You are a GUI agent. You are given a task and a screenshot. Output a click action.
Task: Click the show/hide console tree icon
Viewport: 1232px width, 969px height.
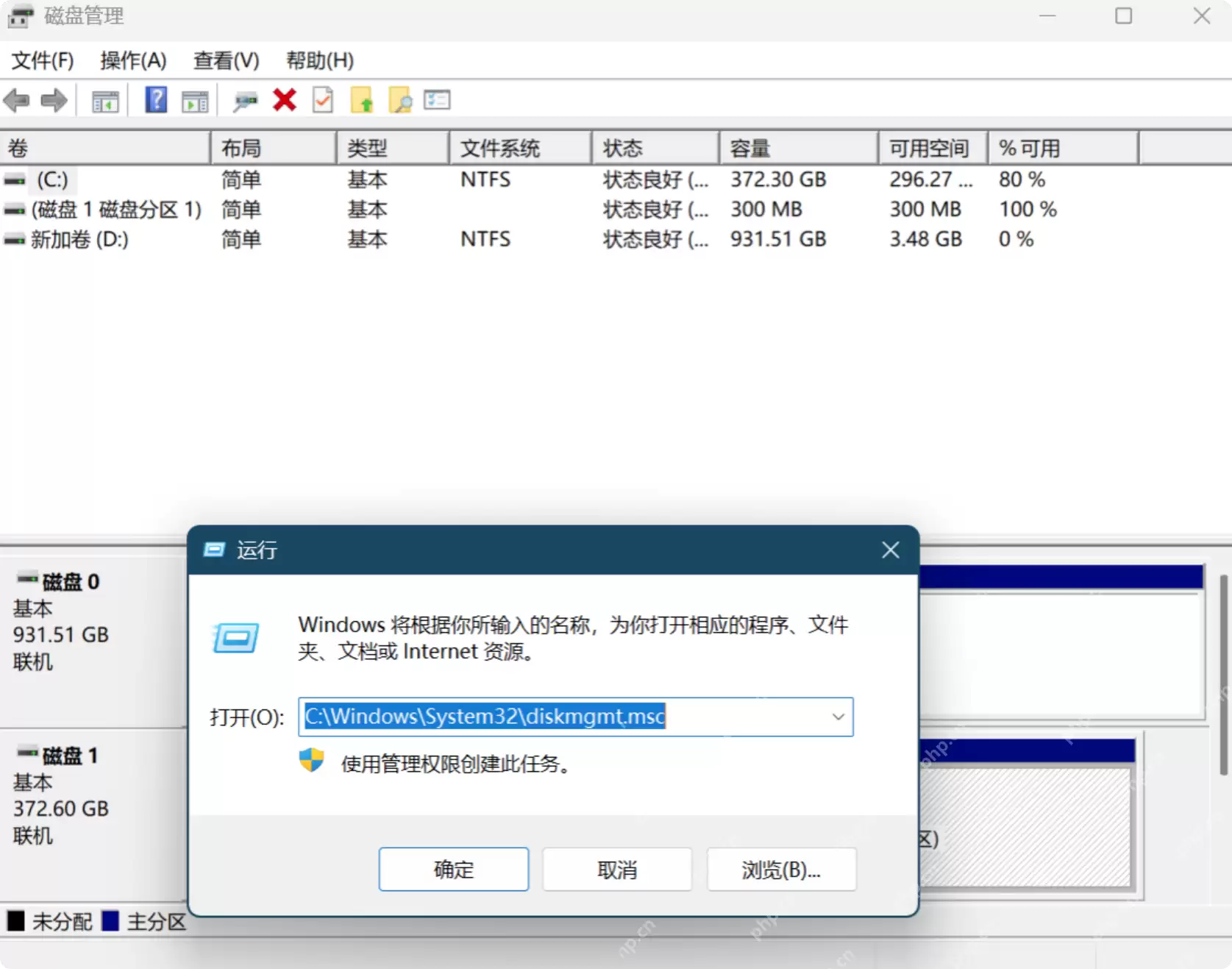[x=105, y=101]
